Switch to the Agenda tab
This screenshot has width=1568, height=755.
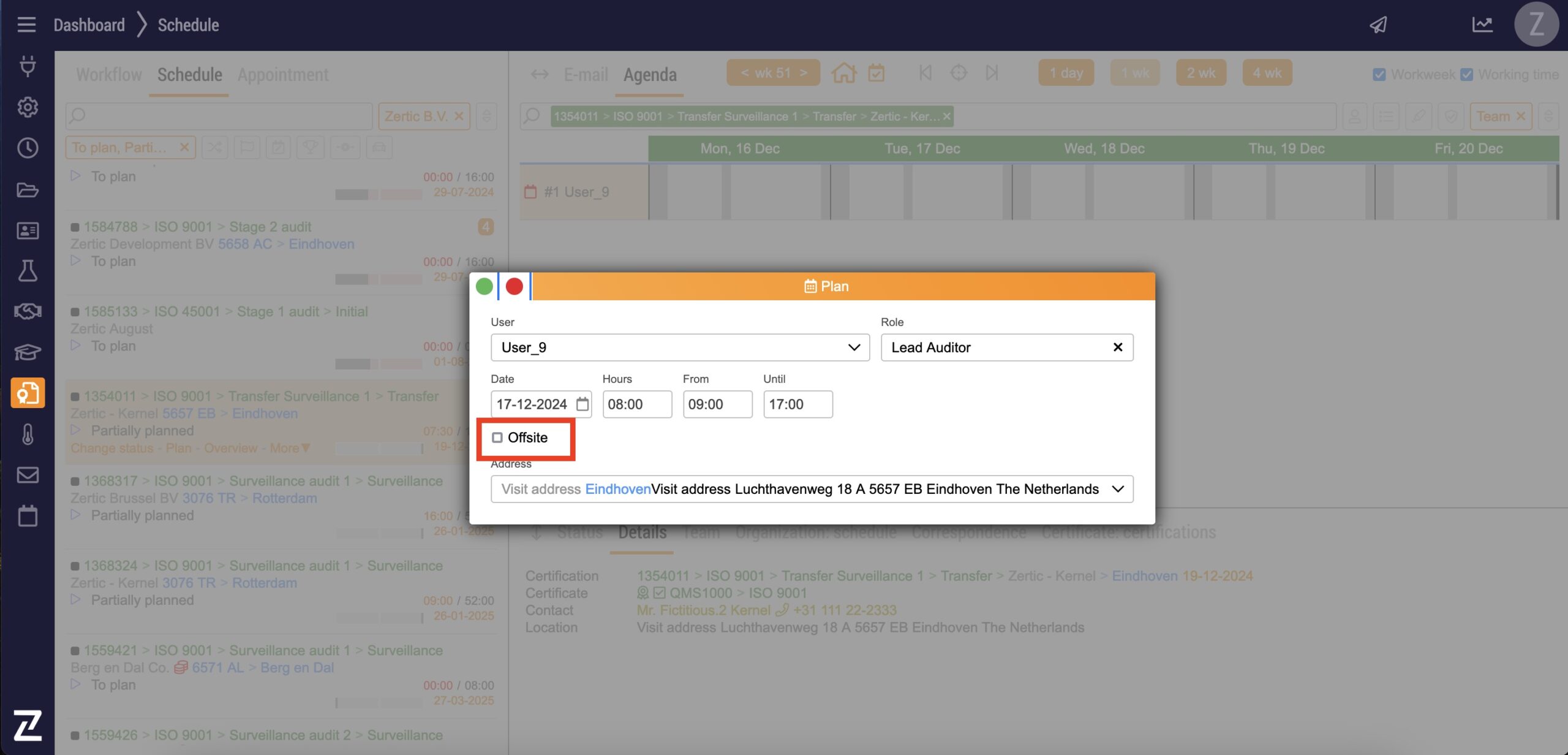tap(650, 75)
